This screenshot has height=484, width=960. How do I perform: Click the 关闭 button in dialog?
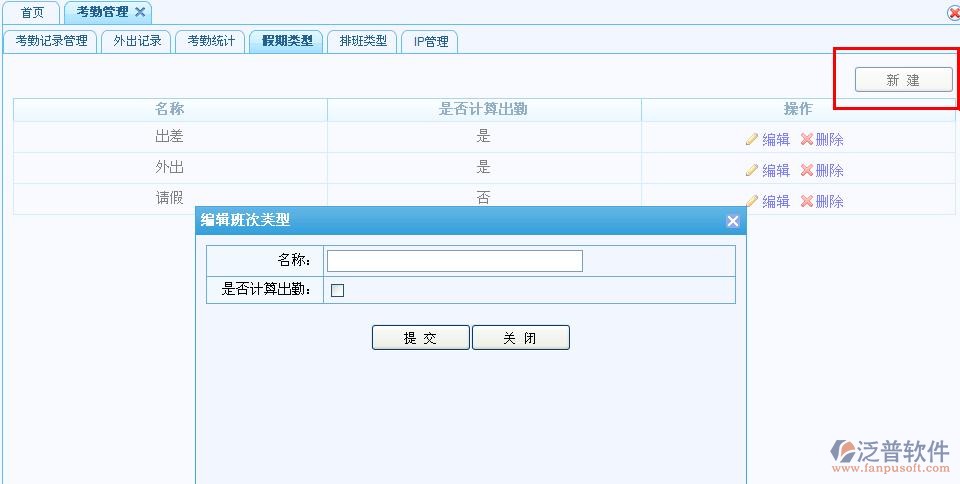(520, 337)
